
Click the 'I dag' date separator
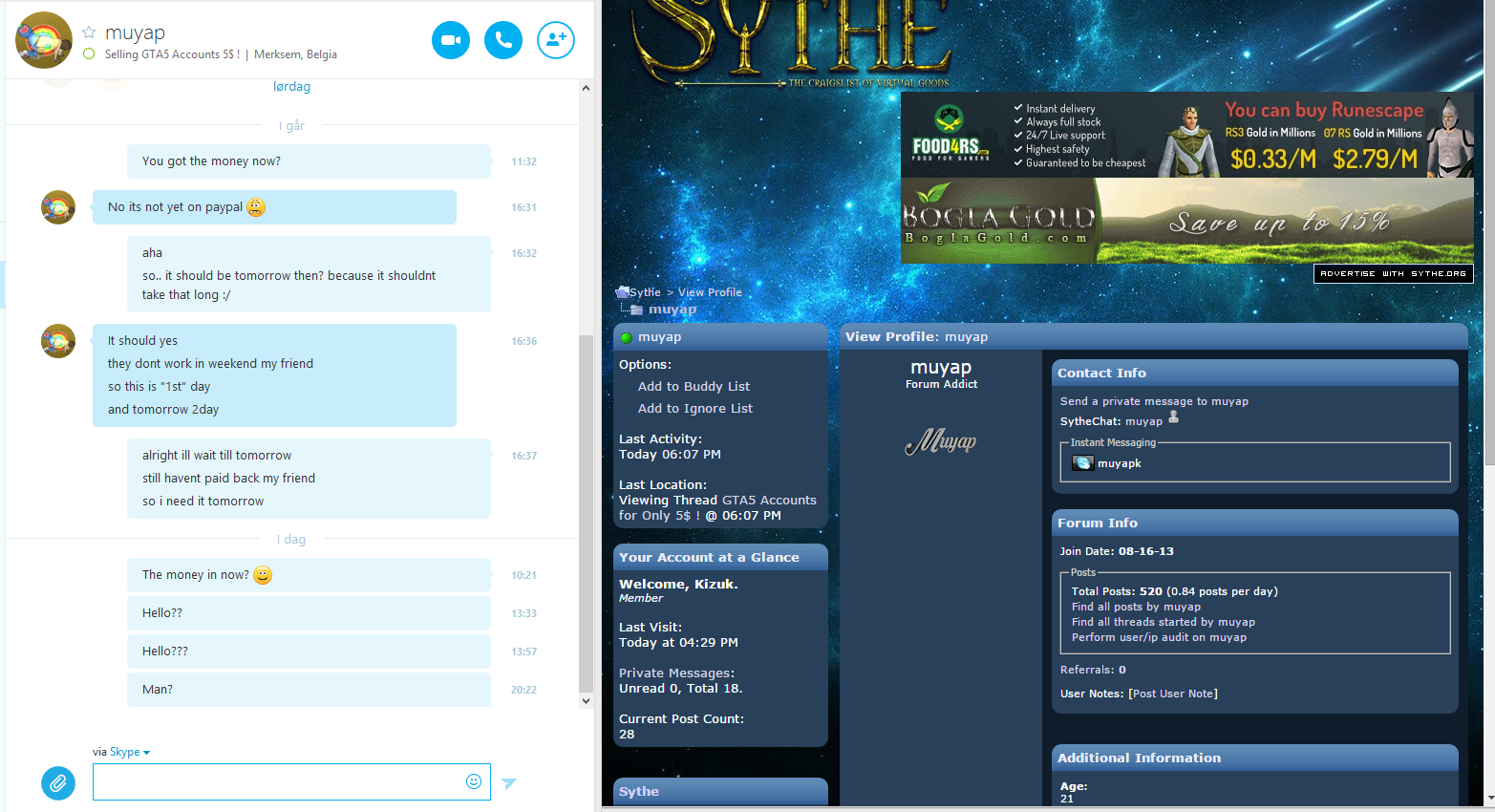[x=291, y=540]
